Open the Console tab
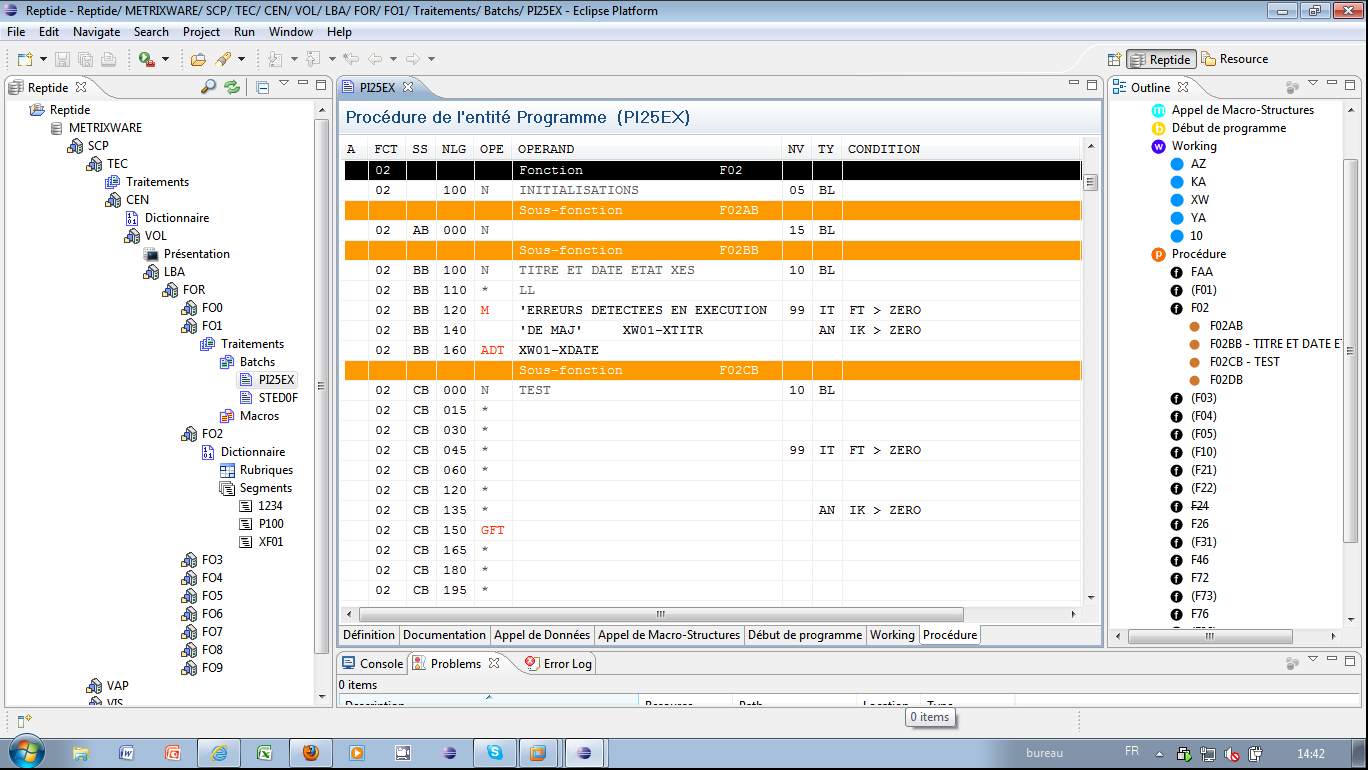1368x770 pixels. [372, 663]
